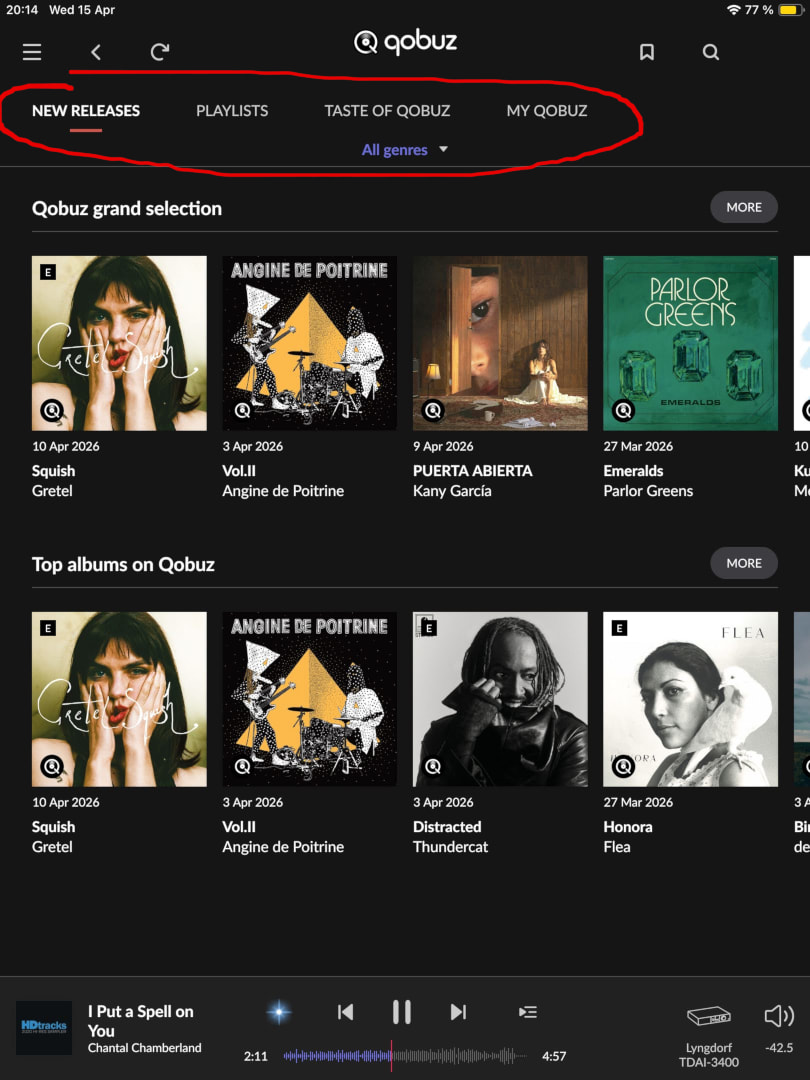Go back with the left arrow
810x1080 pixels.
click(96, 52)
